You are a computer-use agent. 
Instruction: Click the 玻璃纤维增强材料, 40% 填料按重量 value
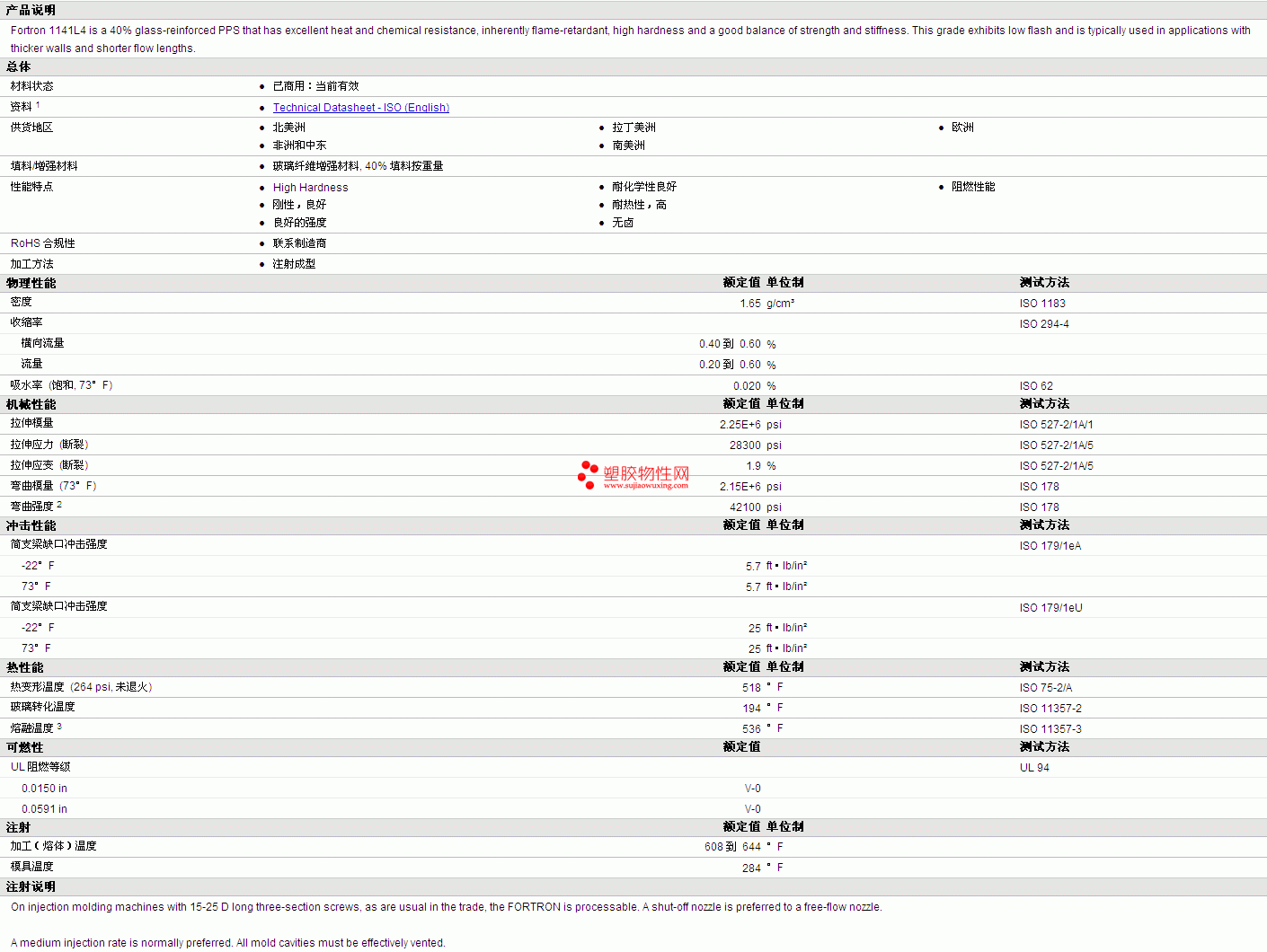358,166
